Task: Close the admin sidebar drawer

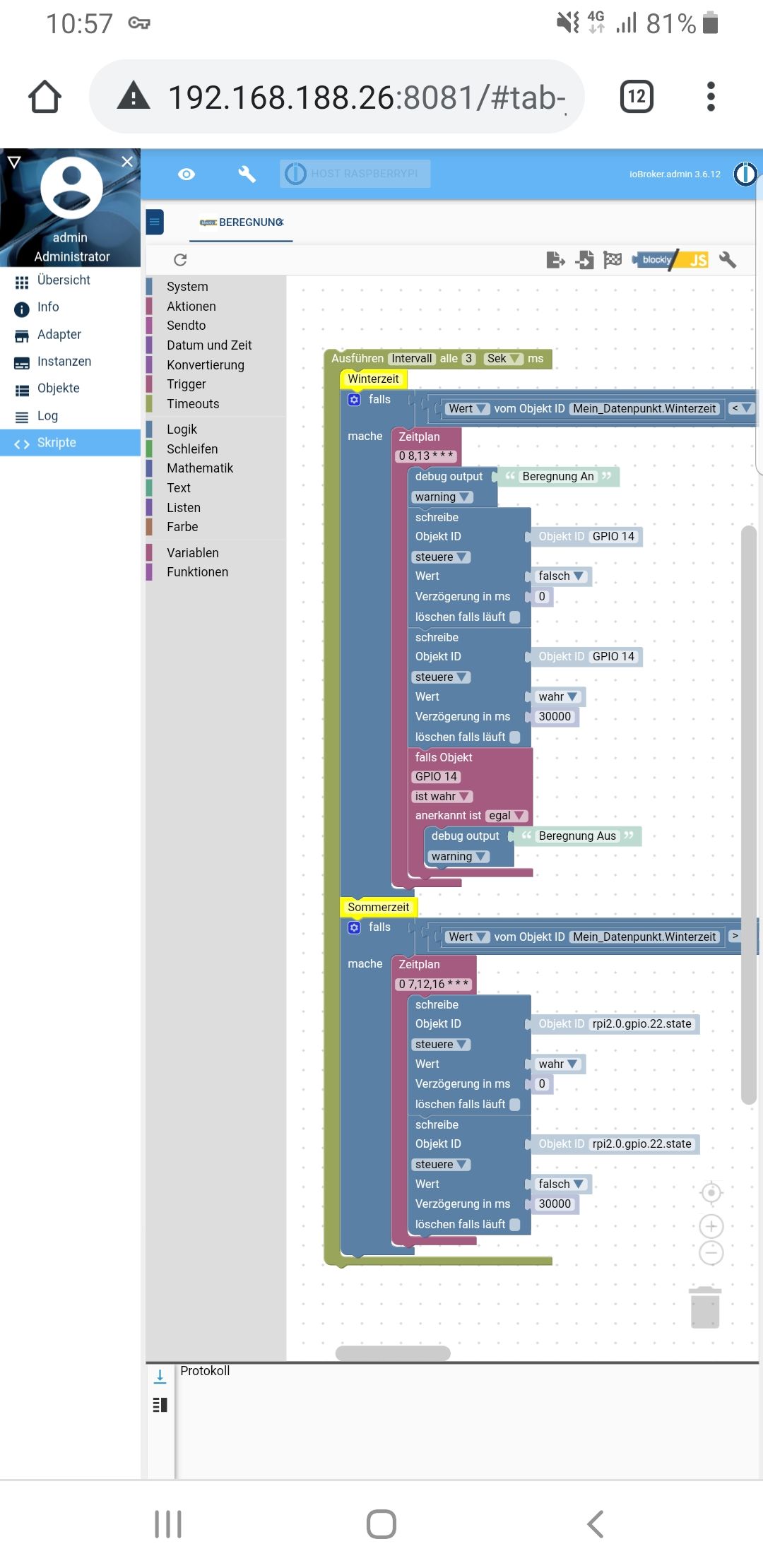Action: click(x=127, y=162)
